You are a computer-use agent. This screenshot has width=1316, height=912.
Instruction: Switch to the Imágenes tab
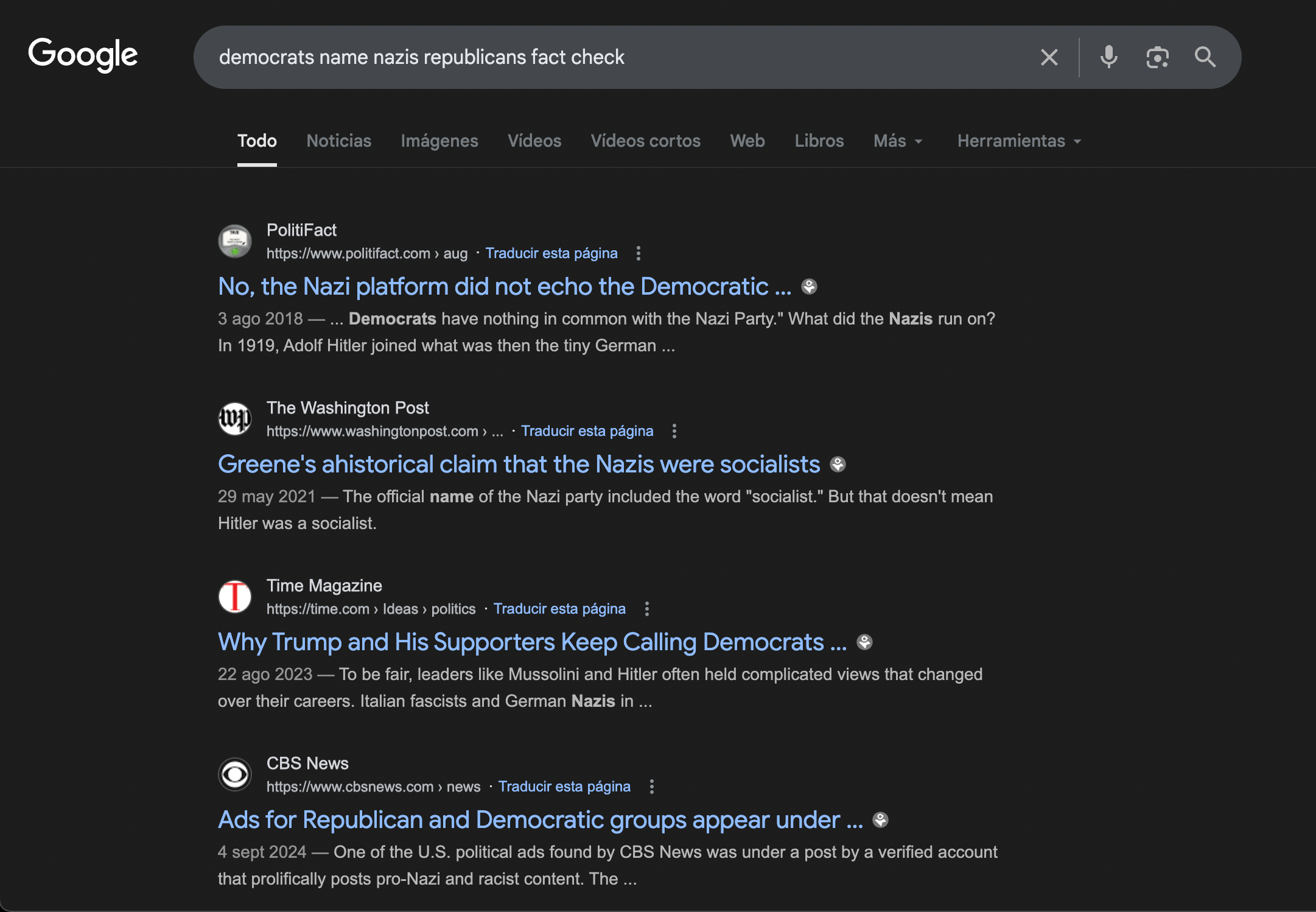439,141
